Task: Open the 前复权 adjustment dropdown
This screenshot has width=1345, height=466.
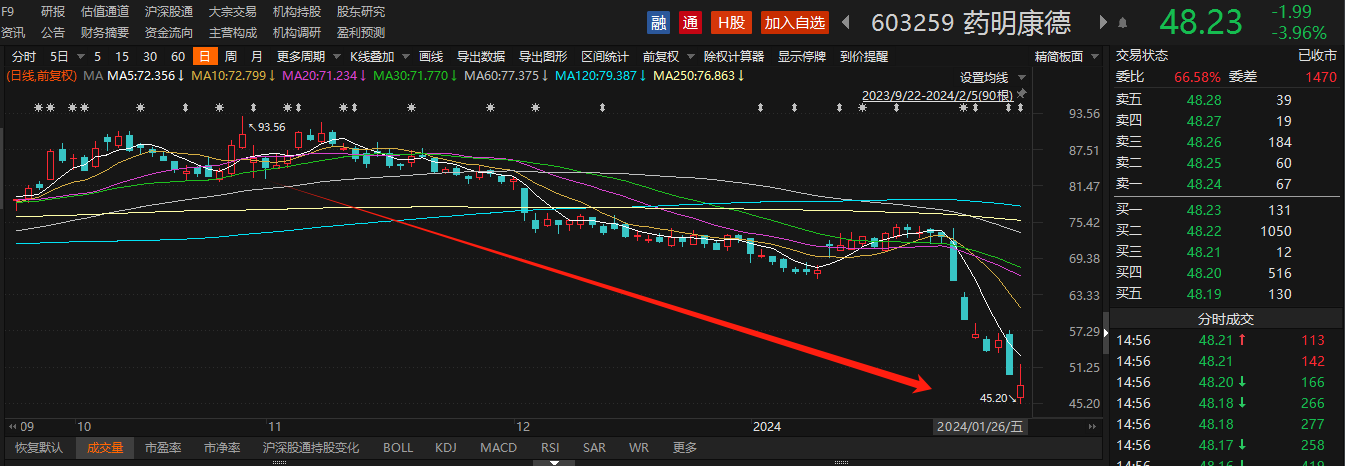Action: 667,56
